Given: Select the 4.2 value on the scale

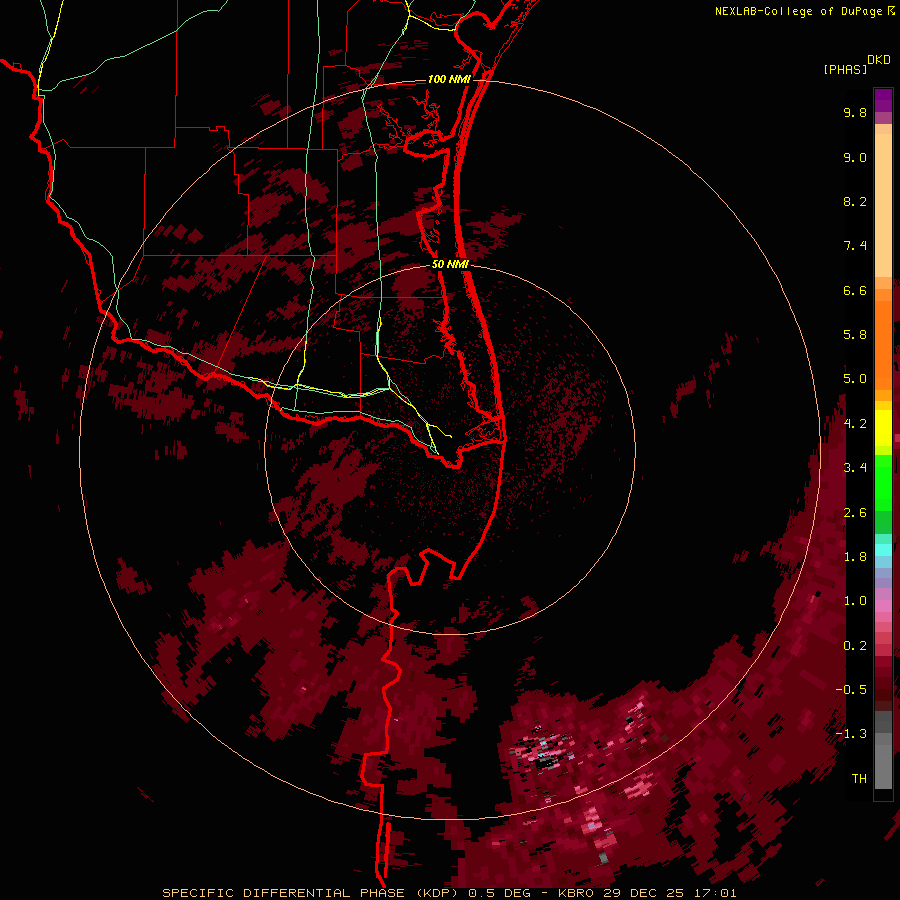Looking at the screenshot, I should (855, 424).
